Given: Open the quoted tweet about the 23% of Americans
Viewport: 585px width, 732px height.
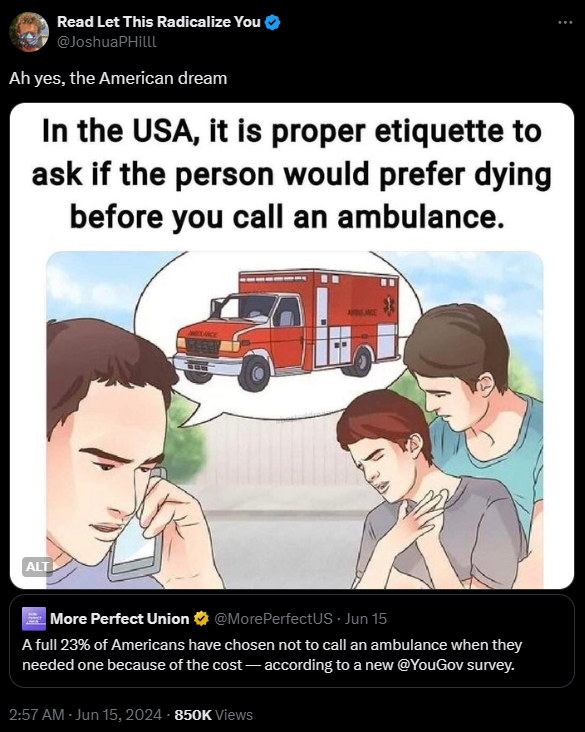Looking at the screenshot, I should coord(292,641).
